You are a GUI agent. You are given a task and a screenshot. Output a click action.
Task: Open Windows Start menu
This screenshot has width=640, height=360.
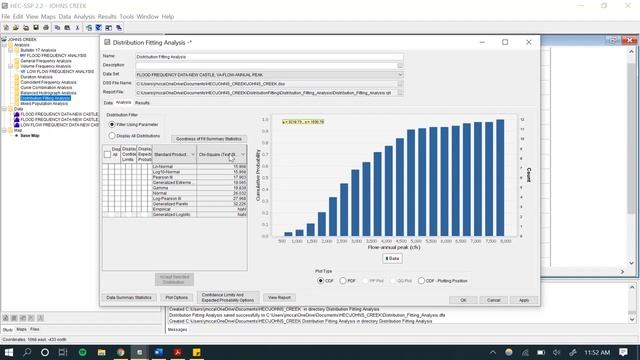[x=9, y=352]
